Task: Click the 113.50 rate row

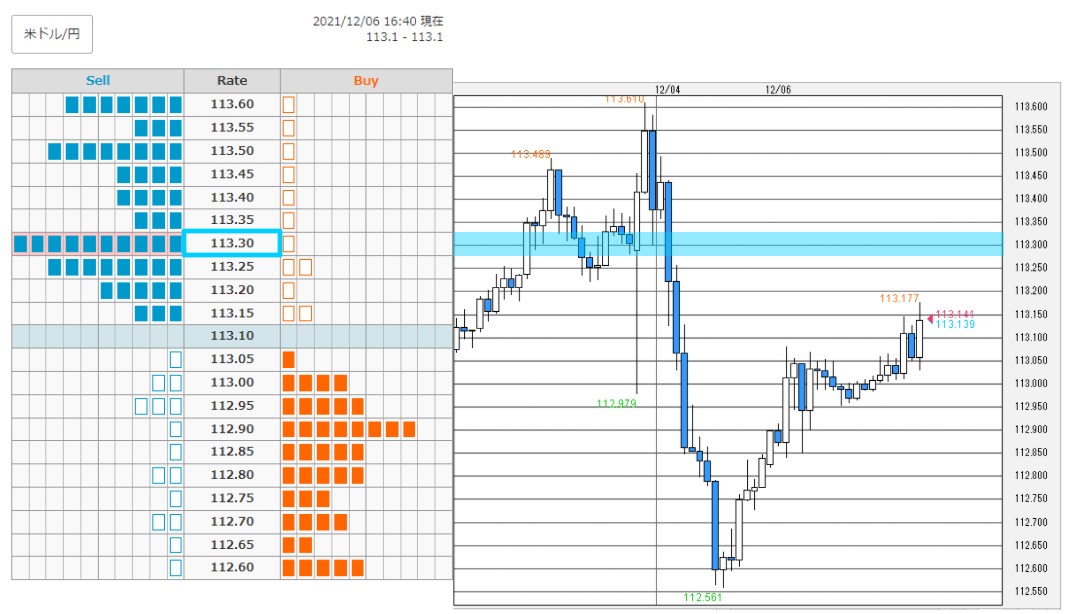Action: coord(232,151)
